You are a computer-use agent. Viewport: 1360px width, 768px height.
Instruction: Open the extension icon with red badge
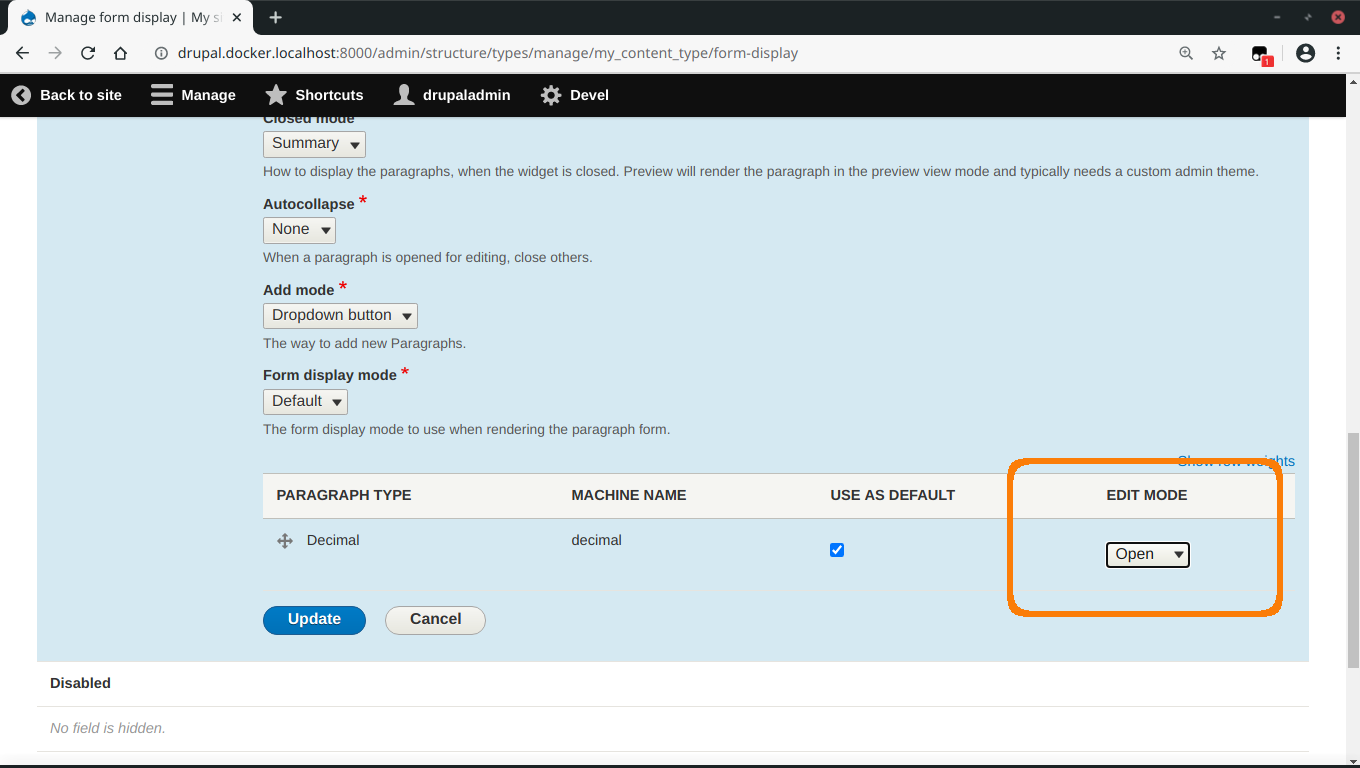tap(1259, 53)
